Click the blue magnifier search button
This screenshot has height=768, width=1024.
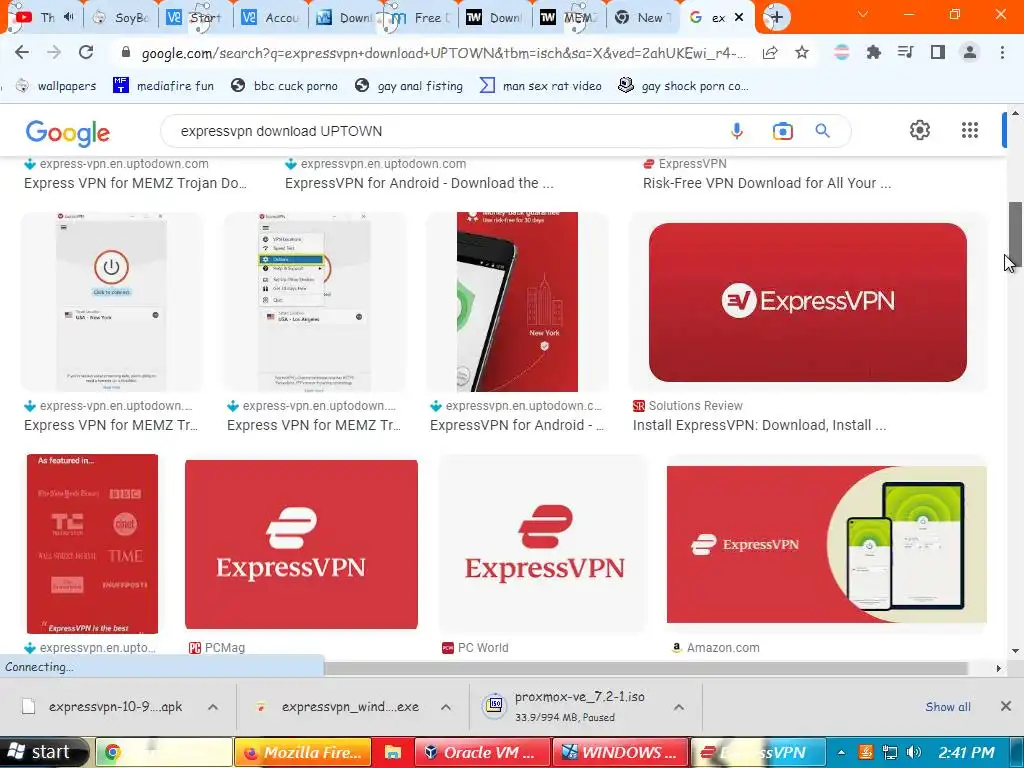823,131
